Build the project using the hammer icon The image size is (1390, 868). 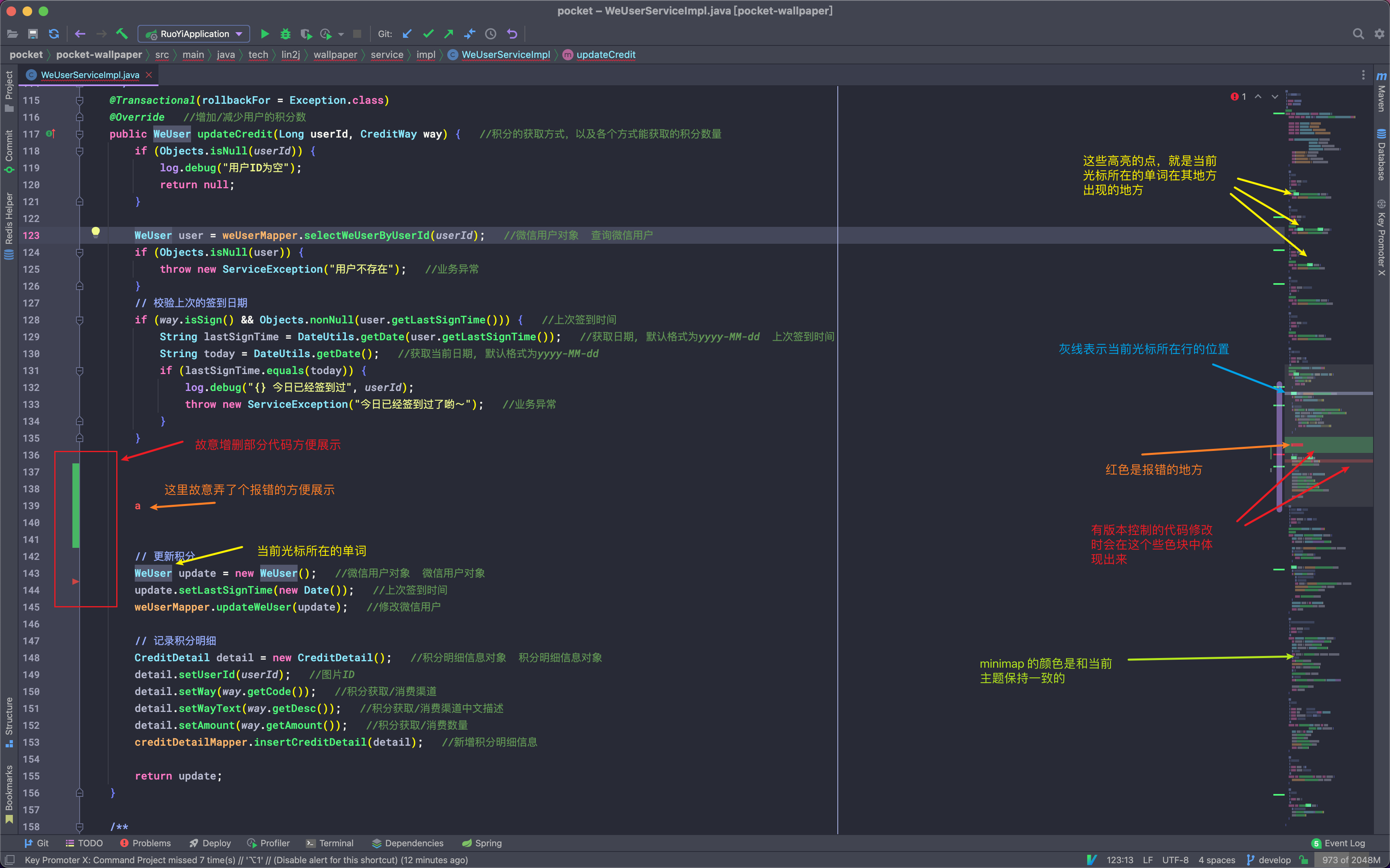click(x=122, y=34)
